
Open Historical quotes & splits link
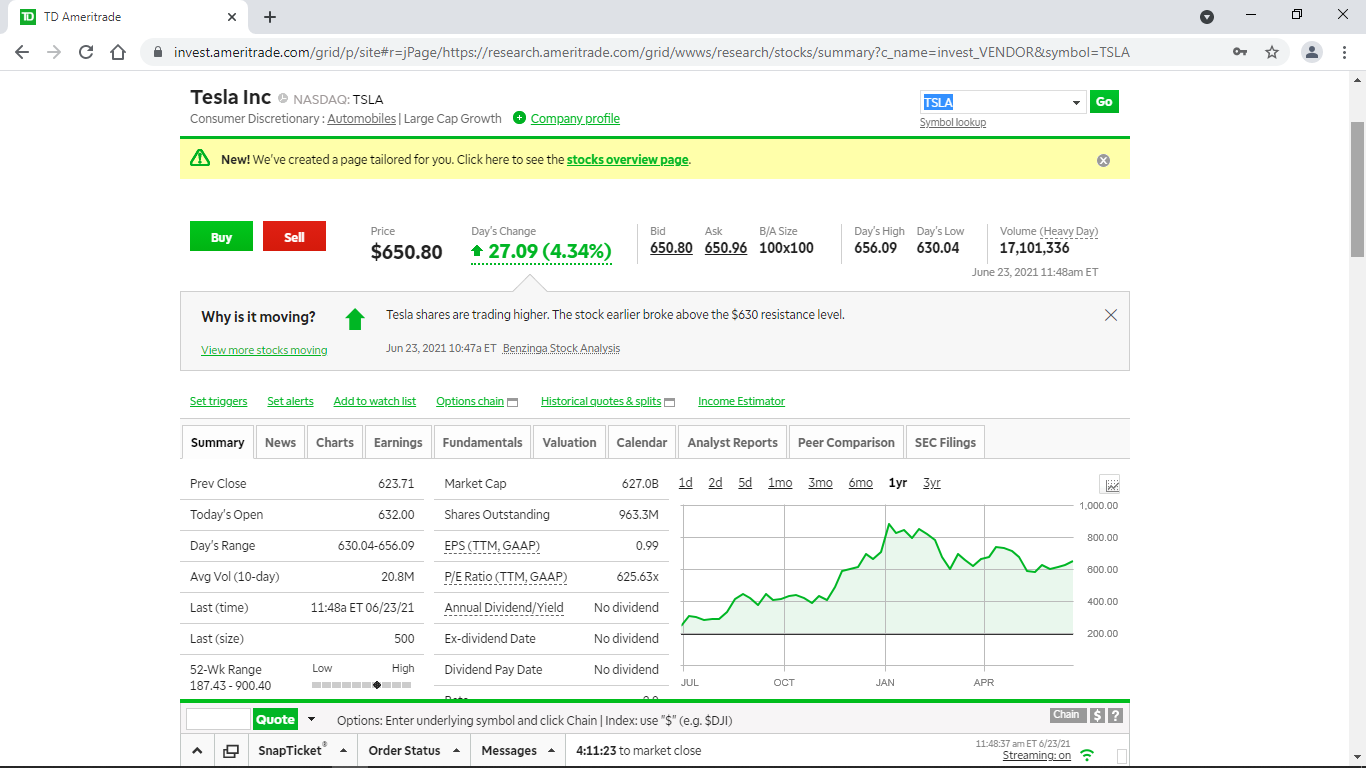(x=601, y=401)
